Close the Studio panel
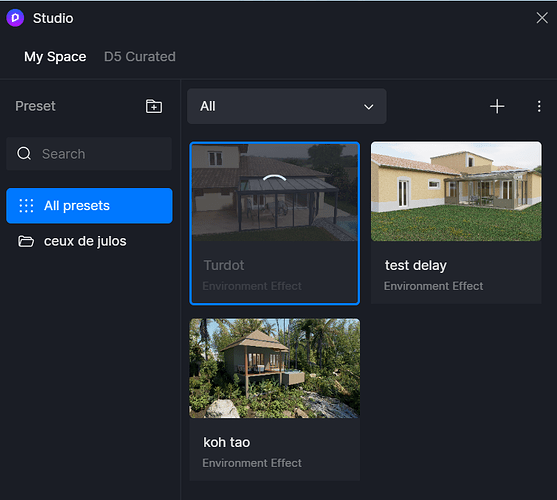 pyautogui.click(x=542, y=18)
